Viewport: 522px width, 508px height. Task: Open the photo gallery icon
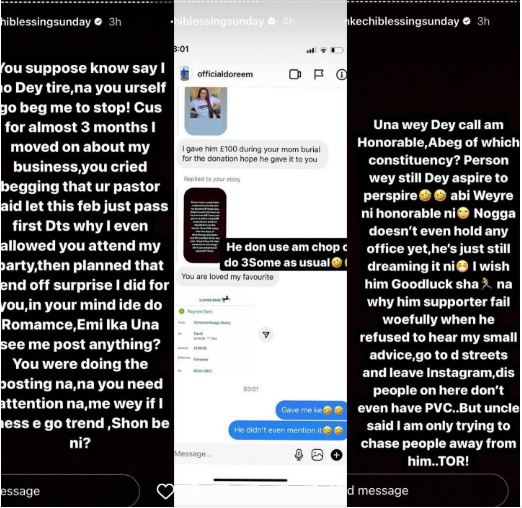pyautogui.click(x=317, y=455)
